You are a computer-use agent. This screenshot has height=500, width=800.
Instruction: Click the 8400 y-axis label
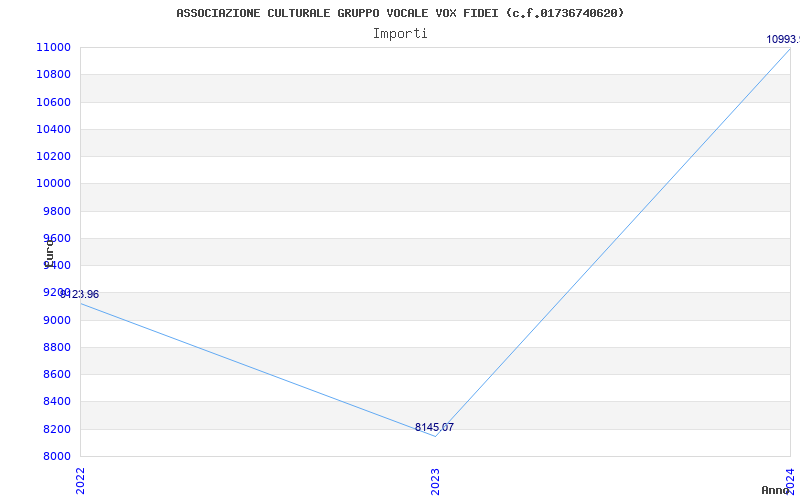click(x=56, y=402)
